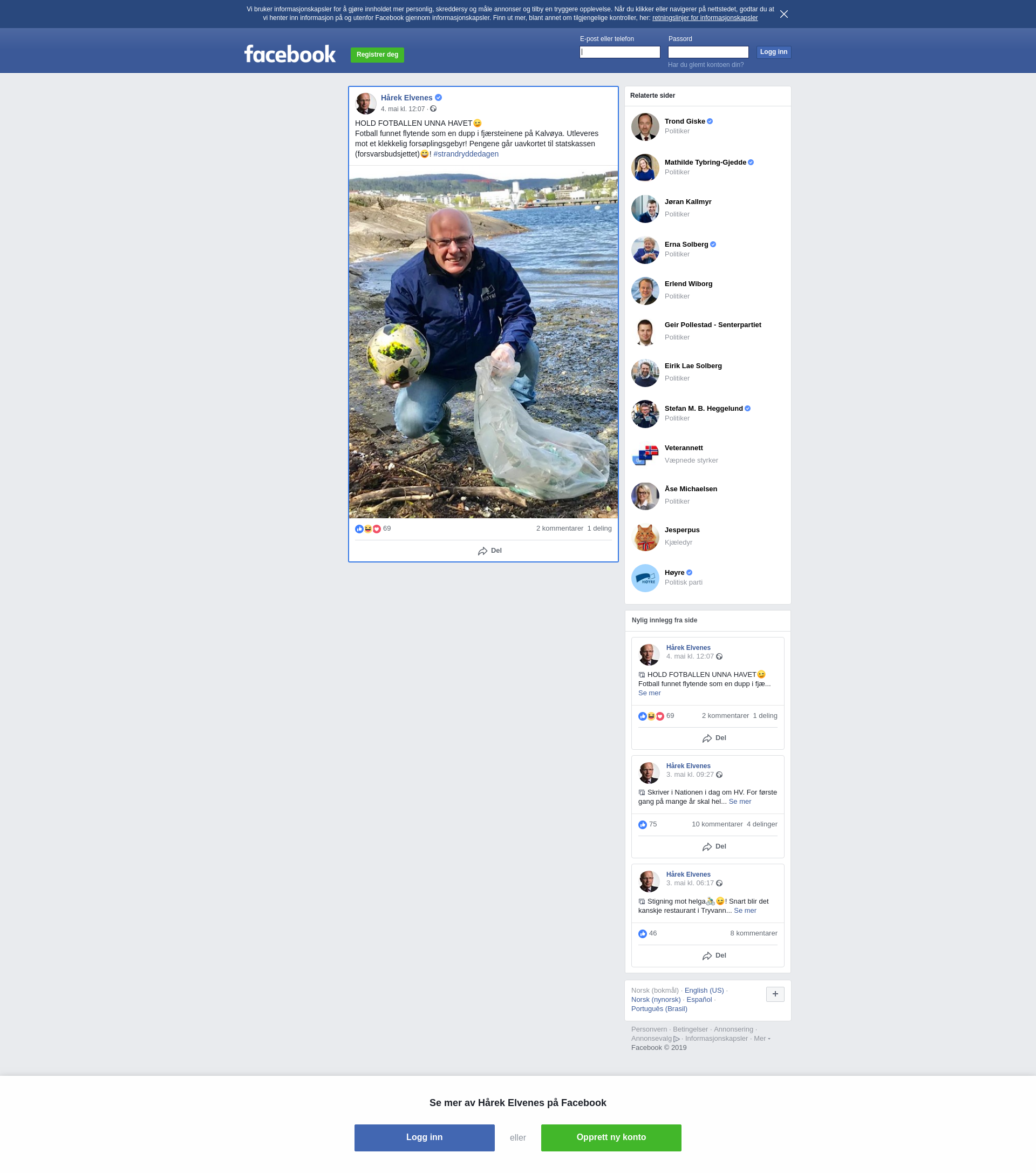Click the haha reaction icon on main post

(x=367, y=528)
